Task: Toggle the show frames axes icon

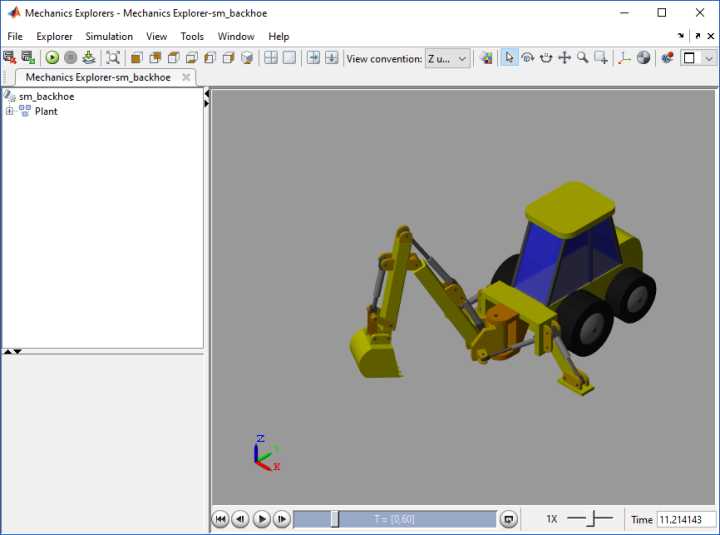Action: [624, 58]
